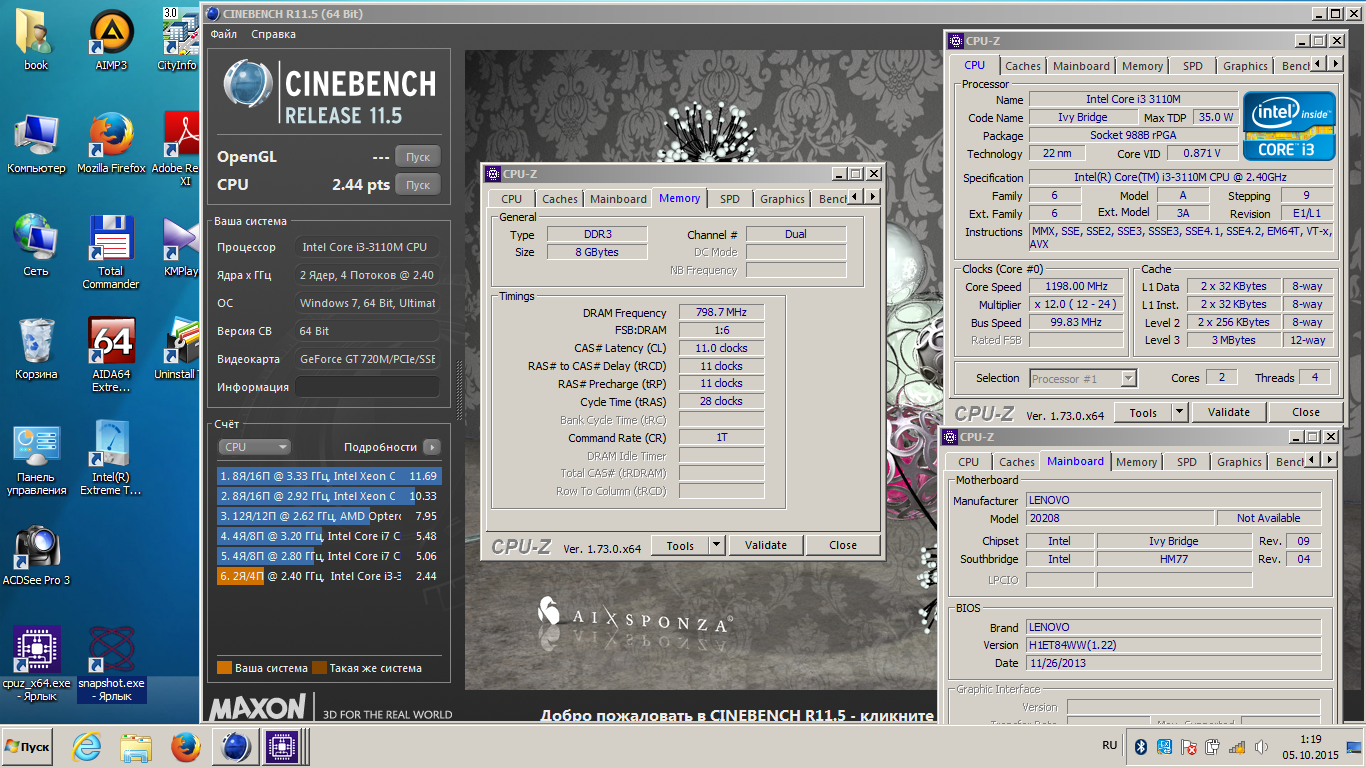Screen dimensions: 1366x768
Task: Click the DRAM Frequency 798.7 MHz value
Action: click(721, 313)
